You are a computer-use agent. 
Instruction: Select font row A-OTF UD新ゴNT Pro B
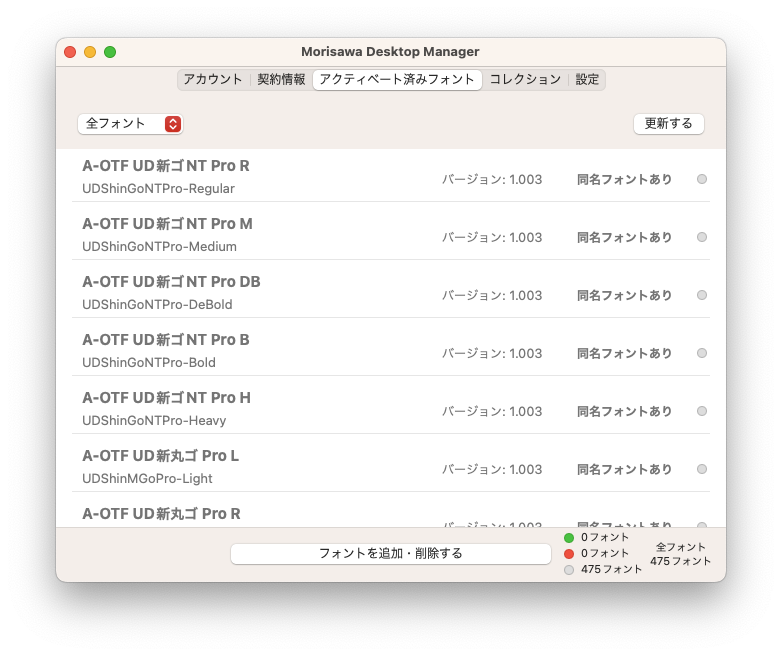pyautogui.click(x=391, y=347)
